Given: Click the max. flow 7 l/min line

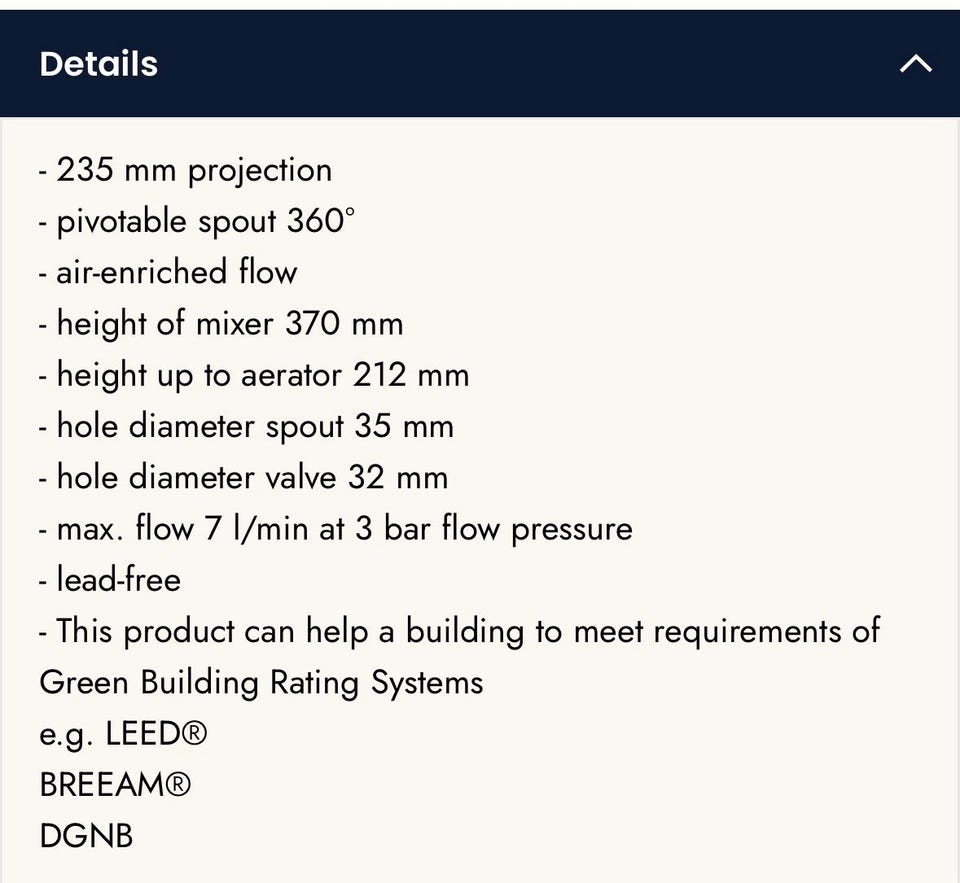Looking at the screenshot, I should pos(336,528).
